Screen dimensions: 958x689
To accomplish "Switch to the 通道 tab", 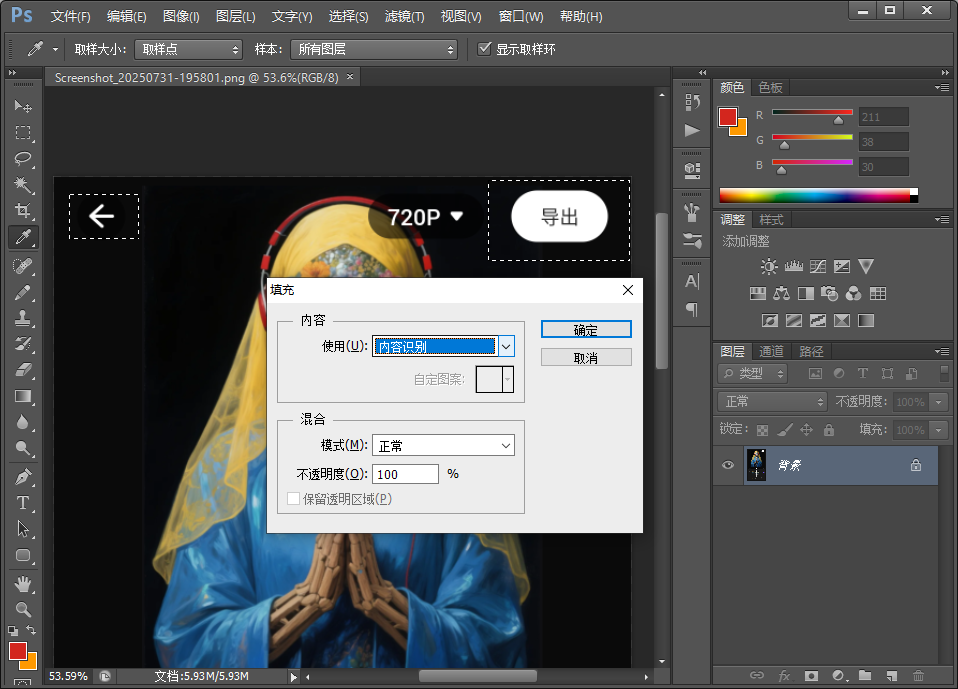I will (771, 351).
